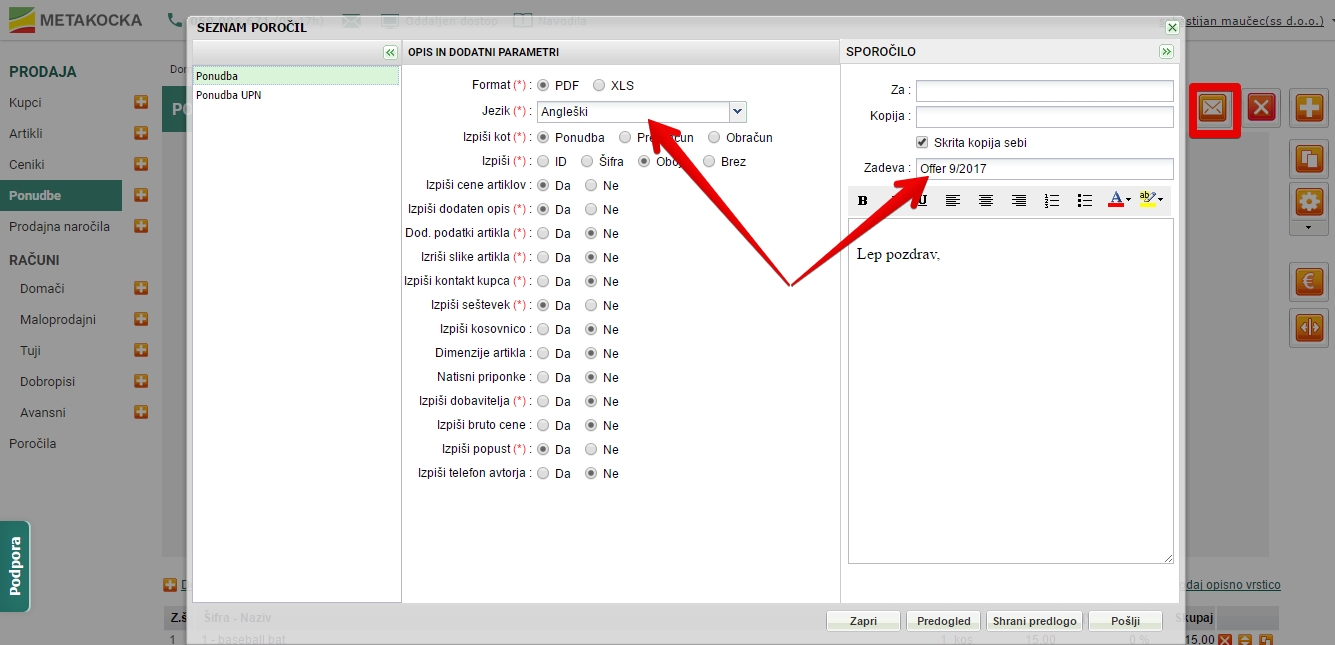Click the remote desktop monitor icon
Screen dimensions: 1335x645
(389, 20)
